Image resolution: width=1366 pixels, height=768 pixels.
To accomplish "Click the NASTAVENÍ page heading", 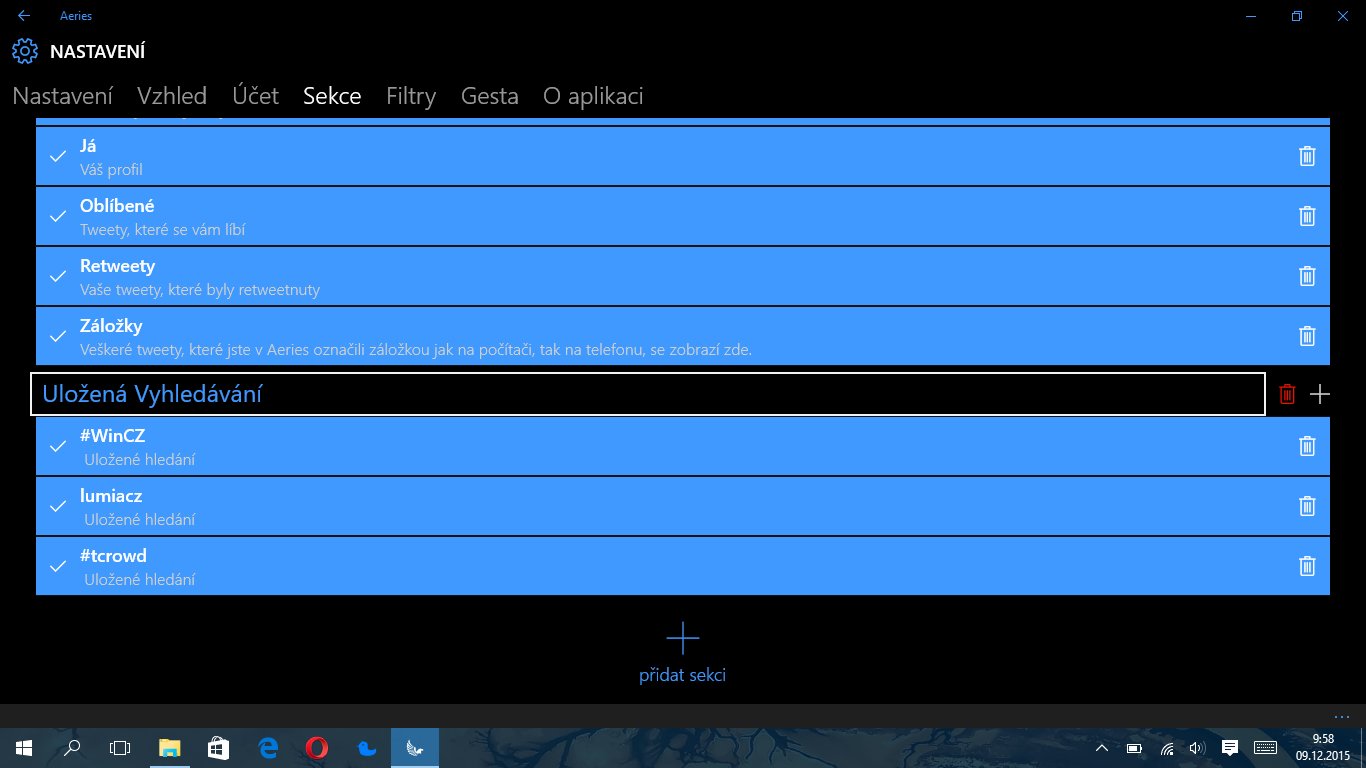I will (x=98, y=52).
